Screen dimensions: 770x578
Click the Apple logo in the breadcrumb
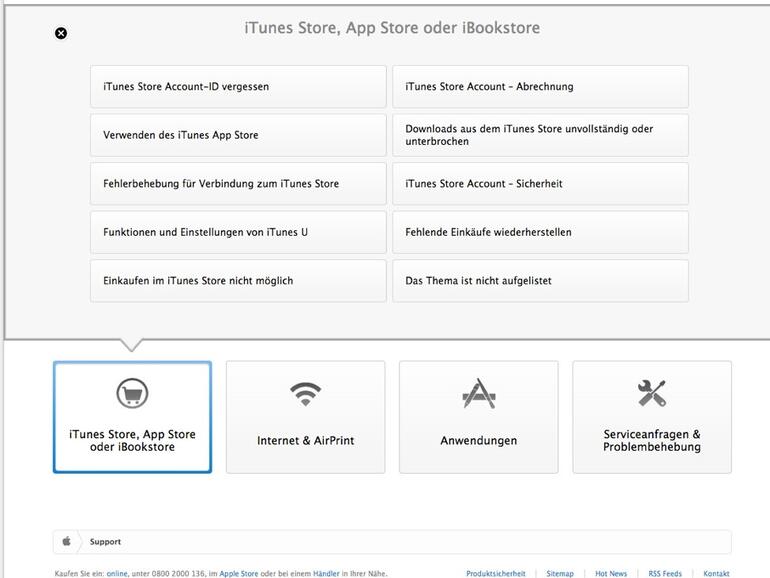click(x=67, y=541)
